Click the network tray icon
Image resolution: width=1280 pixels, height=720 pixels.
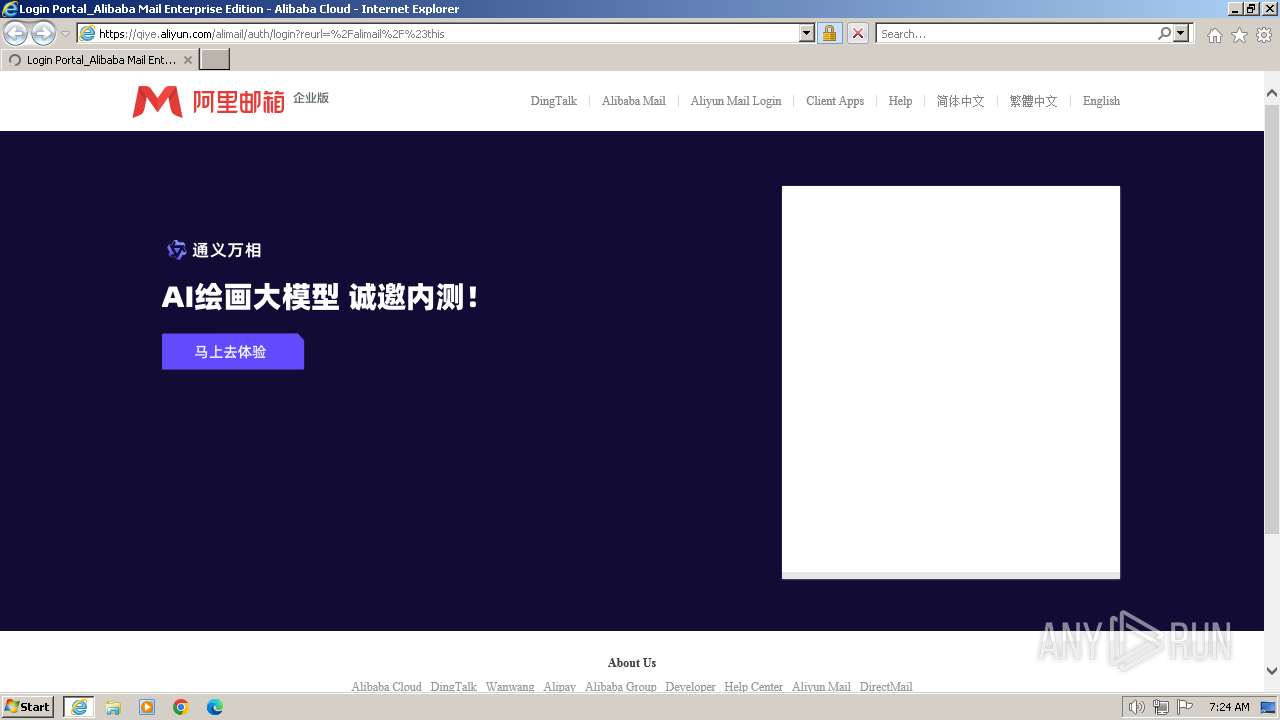click(x=1160, y=707)
